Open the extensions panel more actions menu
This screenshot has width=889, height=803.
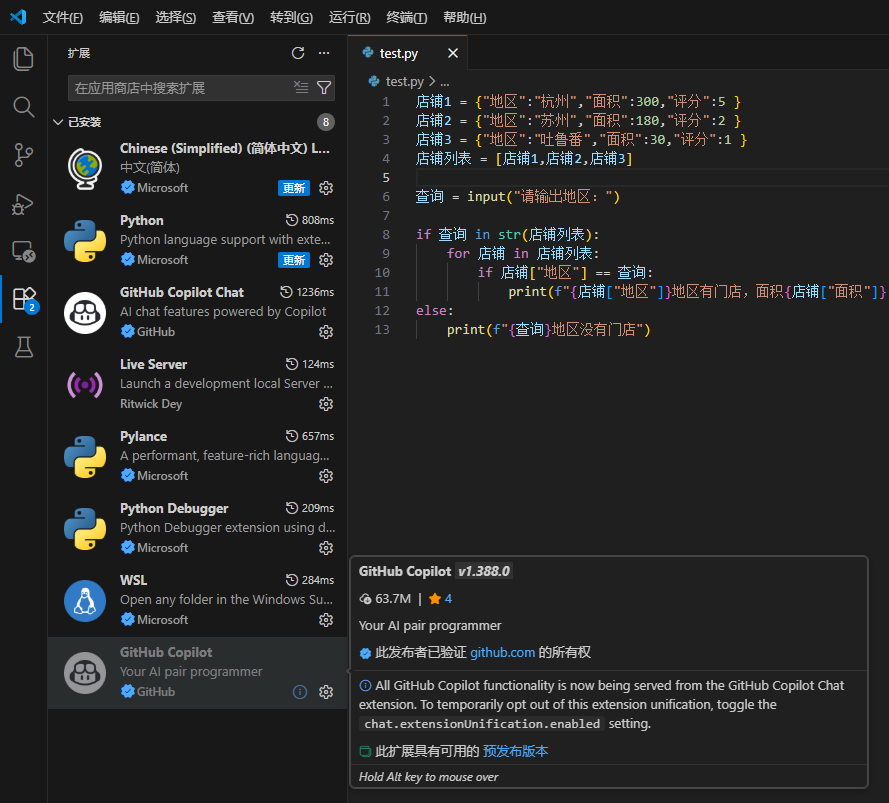point(324,53)
